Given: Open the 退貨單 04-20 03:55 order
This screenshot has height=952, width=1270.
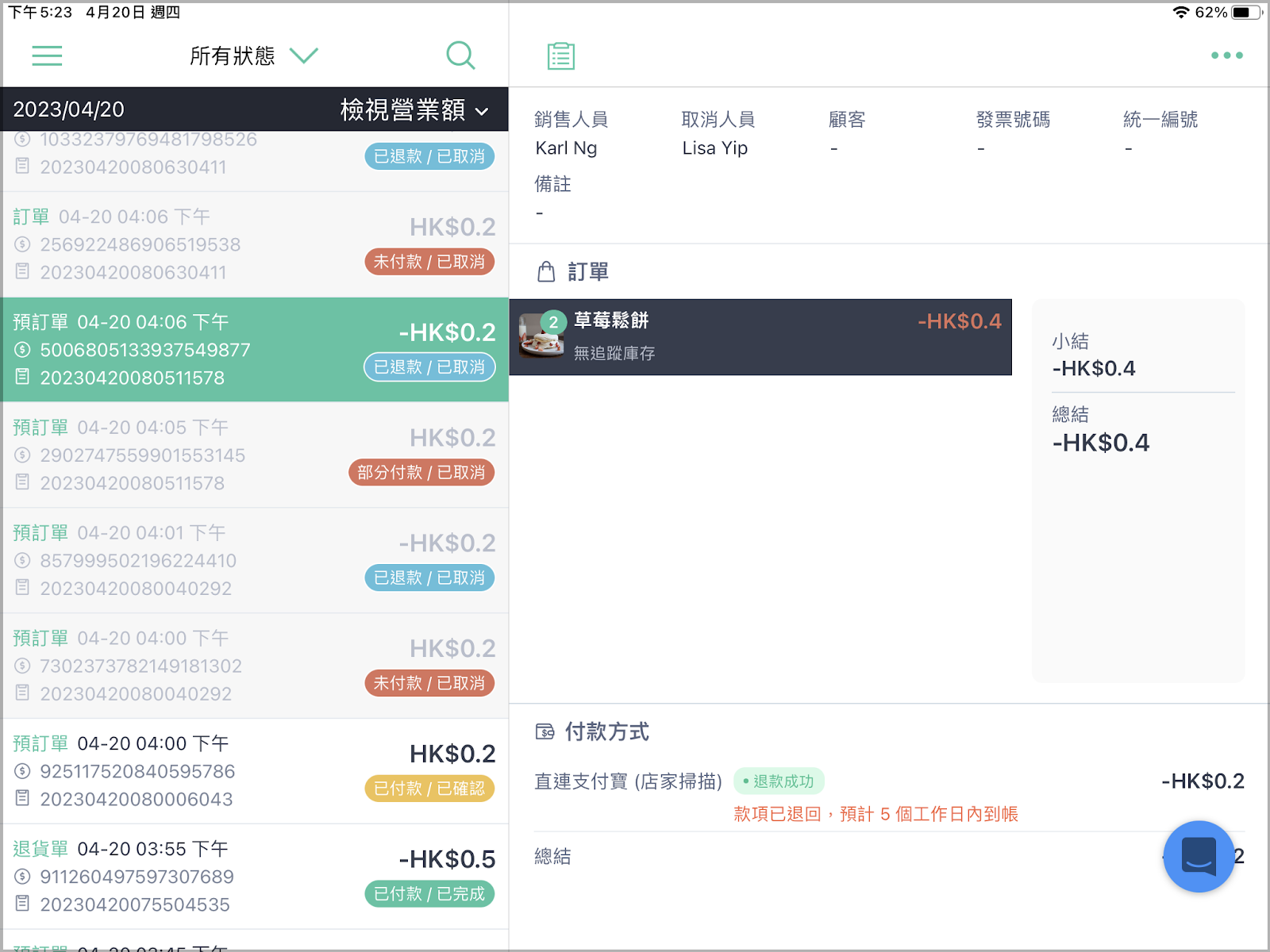Looking at the screenshot, I should (255, 877).
